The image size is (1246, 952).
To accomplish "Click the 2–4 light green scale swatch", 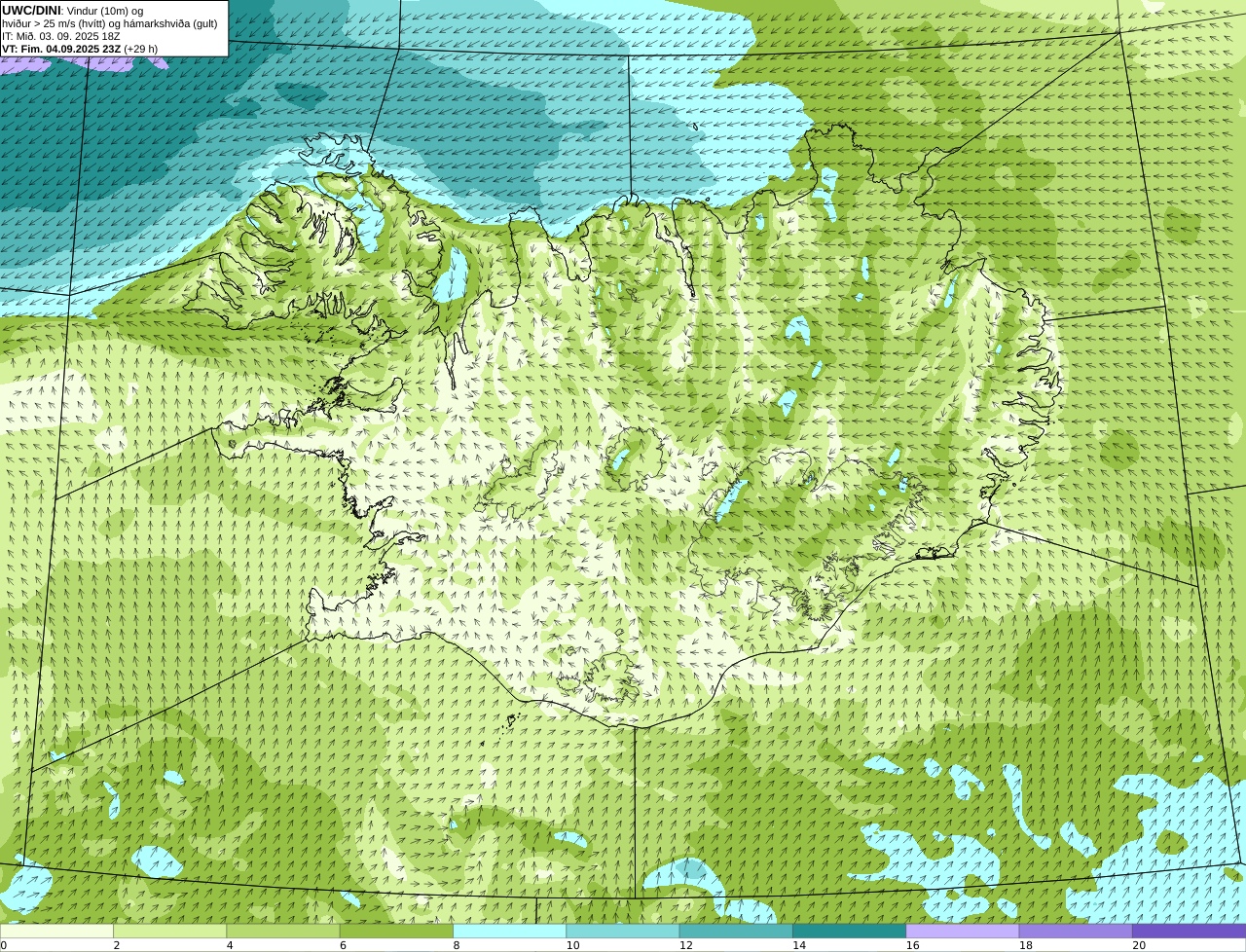I will (x=169, y=931).
